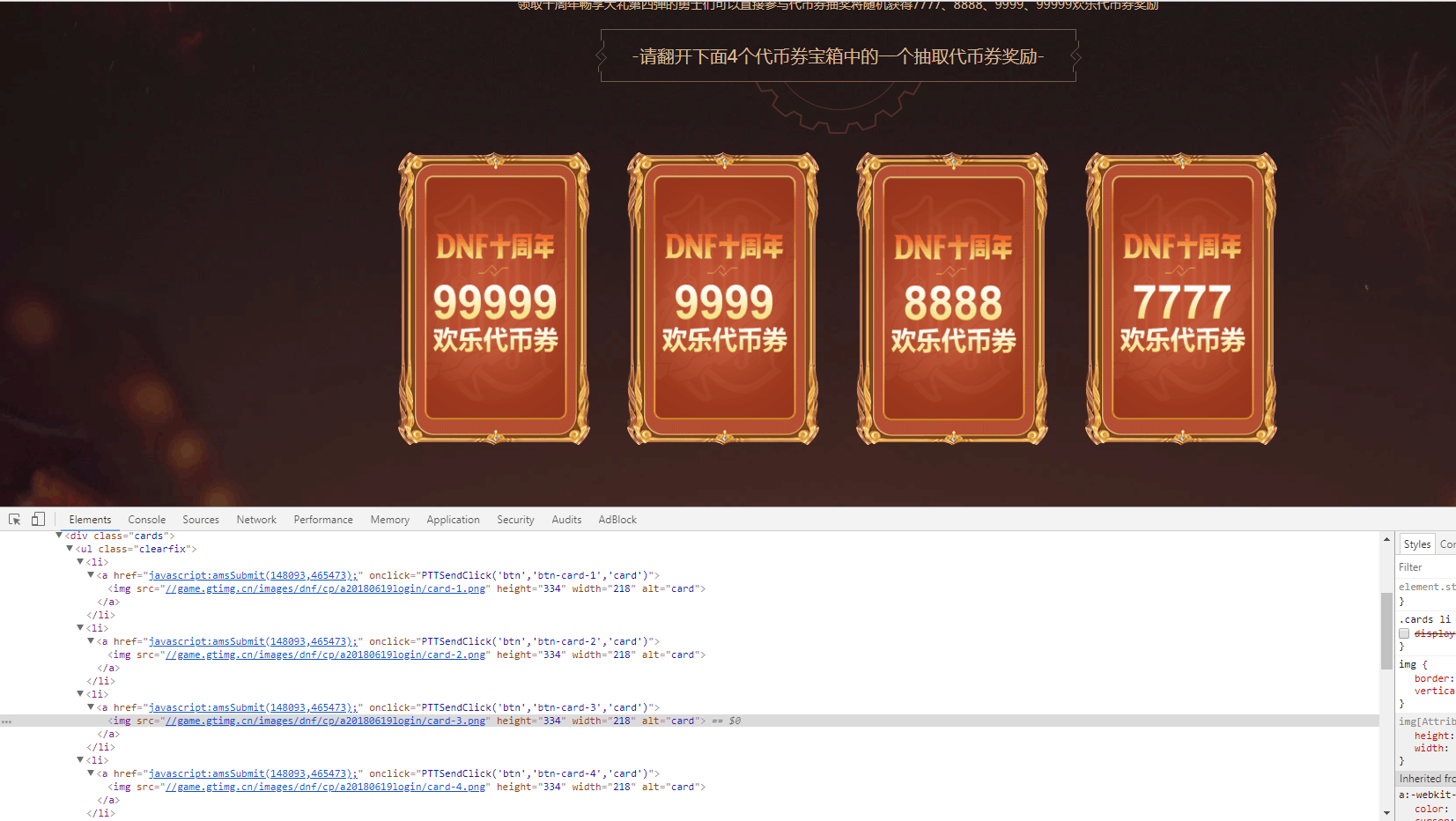Image resolution: width=1456 pixels, height=821 pixels.
Task: Switch to the Computed styles tab
Action: coord(1447,544)
